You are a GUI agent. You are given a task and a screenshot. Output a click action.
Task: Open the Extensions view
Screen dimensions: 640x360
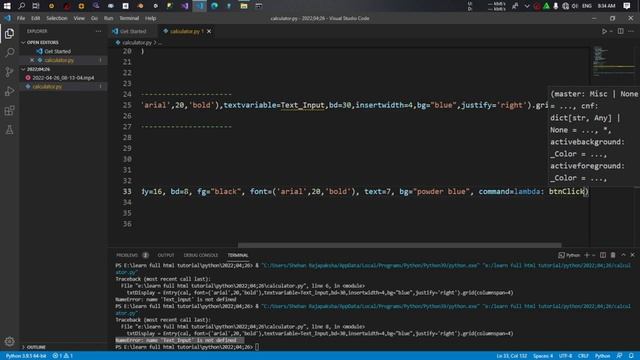pos(9,111)
